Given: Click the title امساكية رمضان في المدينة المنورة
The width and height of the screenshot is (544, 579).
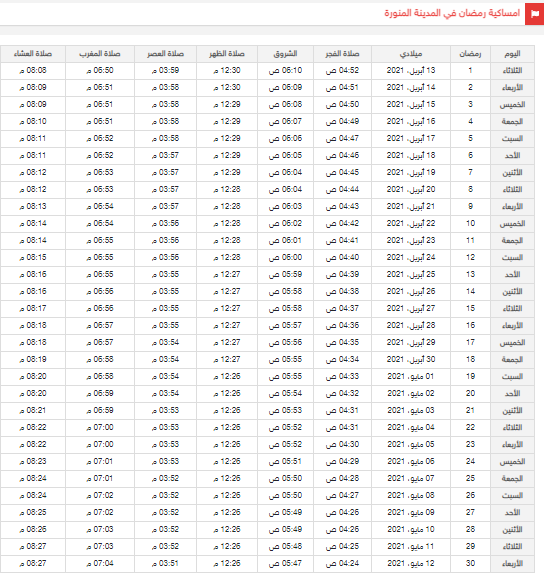Looking at the screenshot, I should click(452, 13).
